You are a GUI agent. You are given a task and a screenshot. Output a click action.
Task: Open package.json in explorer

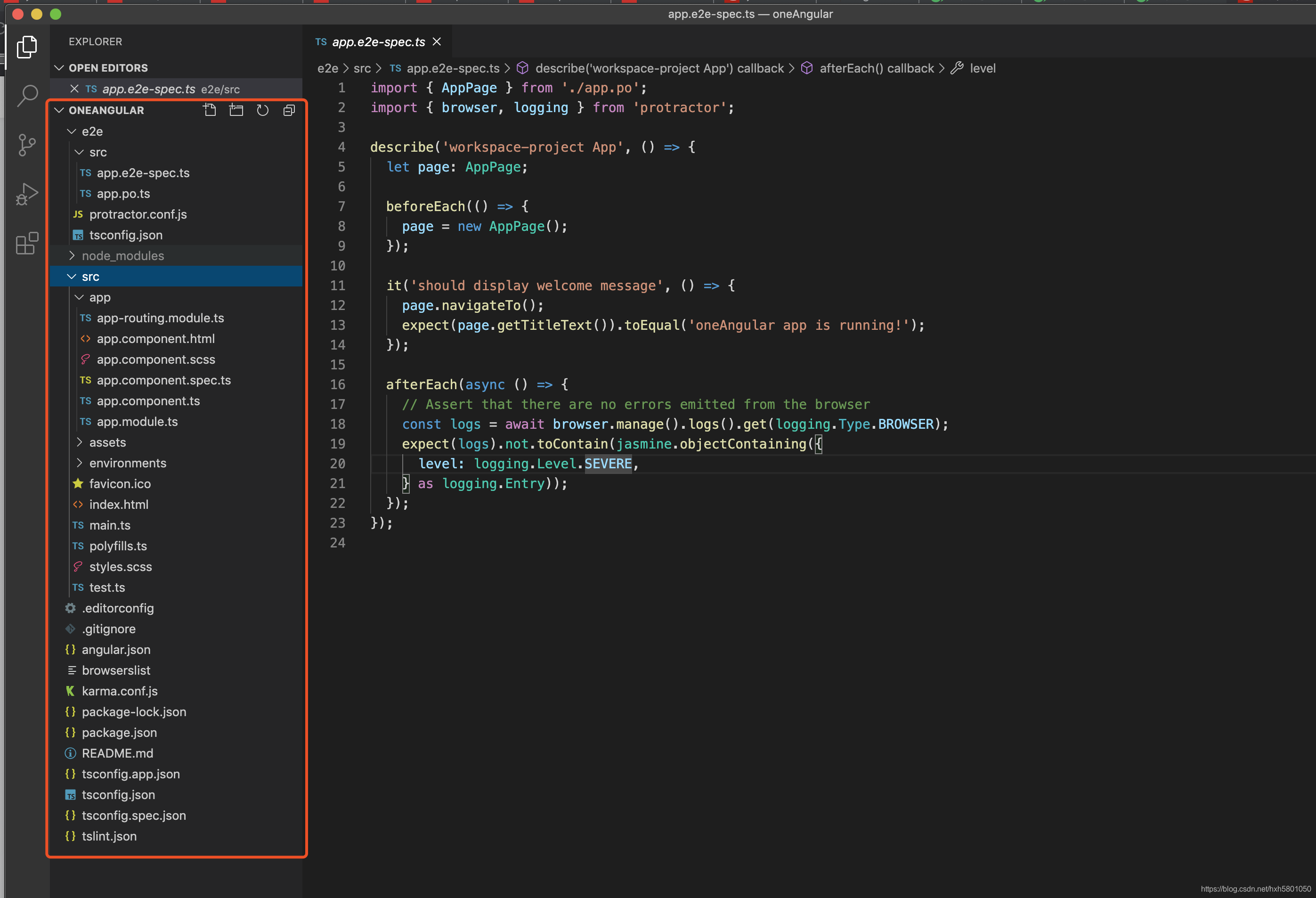tap(119, 732)
